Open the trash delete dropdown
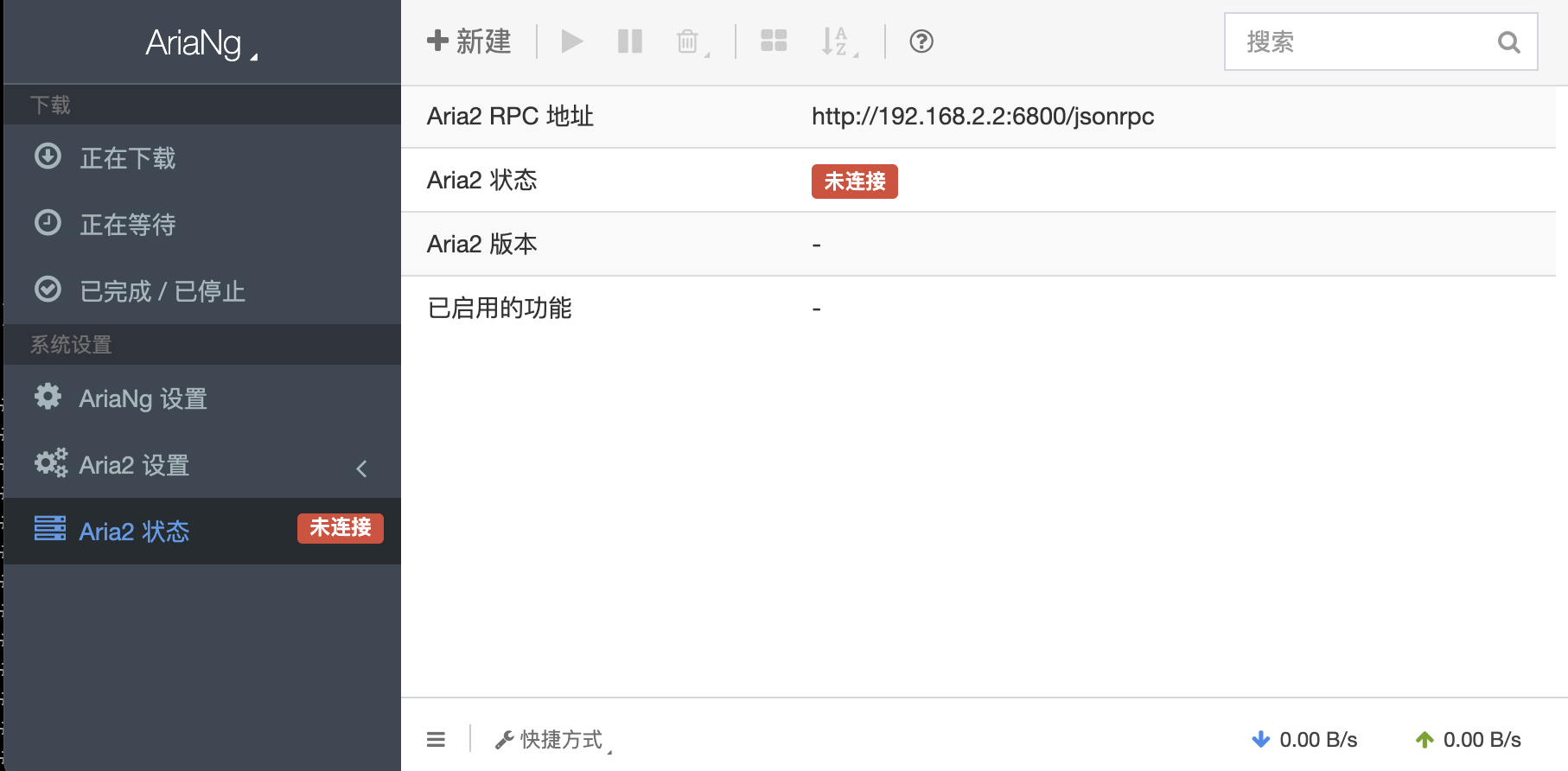The image size is (1568, 771). [x=692, y=41]
